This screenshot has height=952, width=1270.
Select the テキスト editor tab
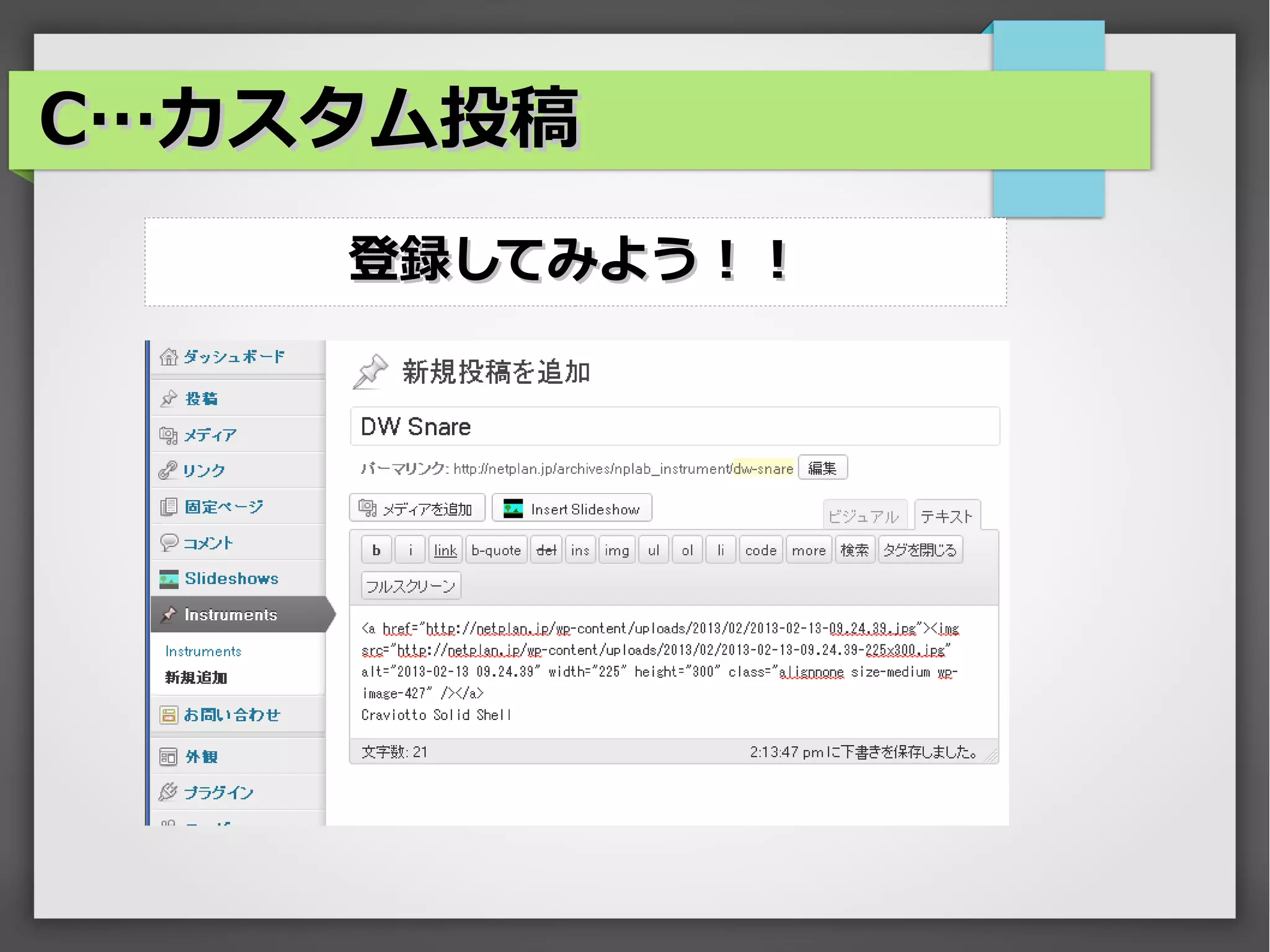point(946,516)
